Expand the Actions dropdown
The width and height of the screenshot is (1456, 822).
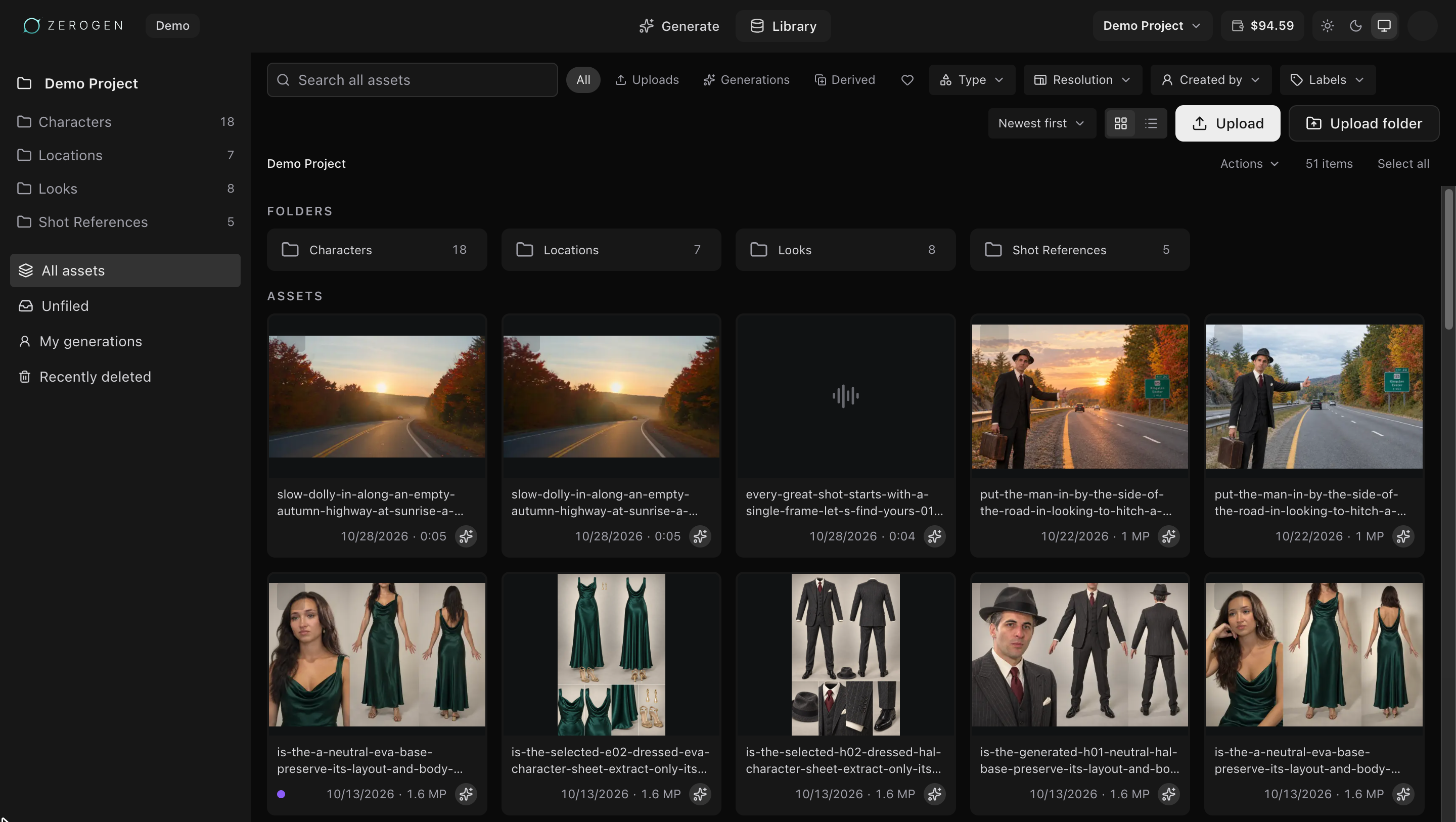1249,164
